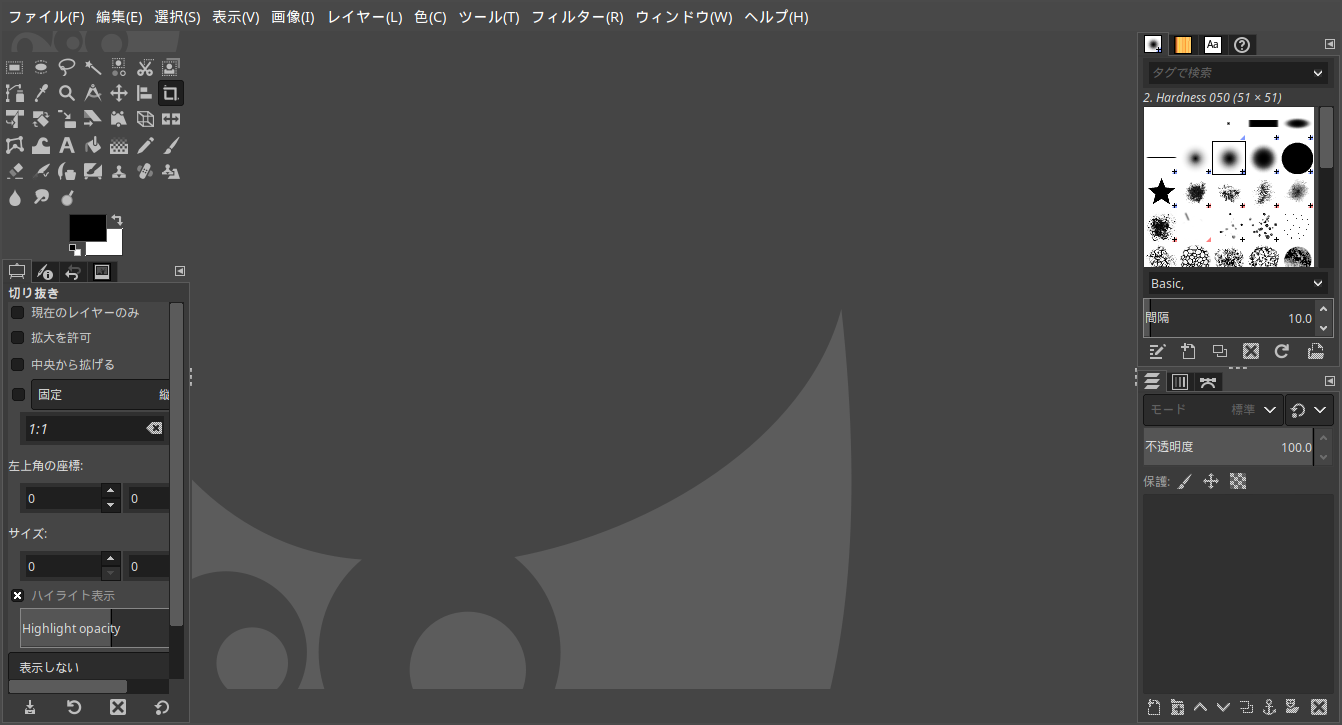The height and width of the screenshot is (725, 1342).
Task: Select the Color Picker eyedropper tool
Action: (x=41, y=93)
